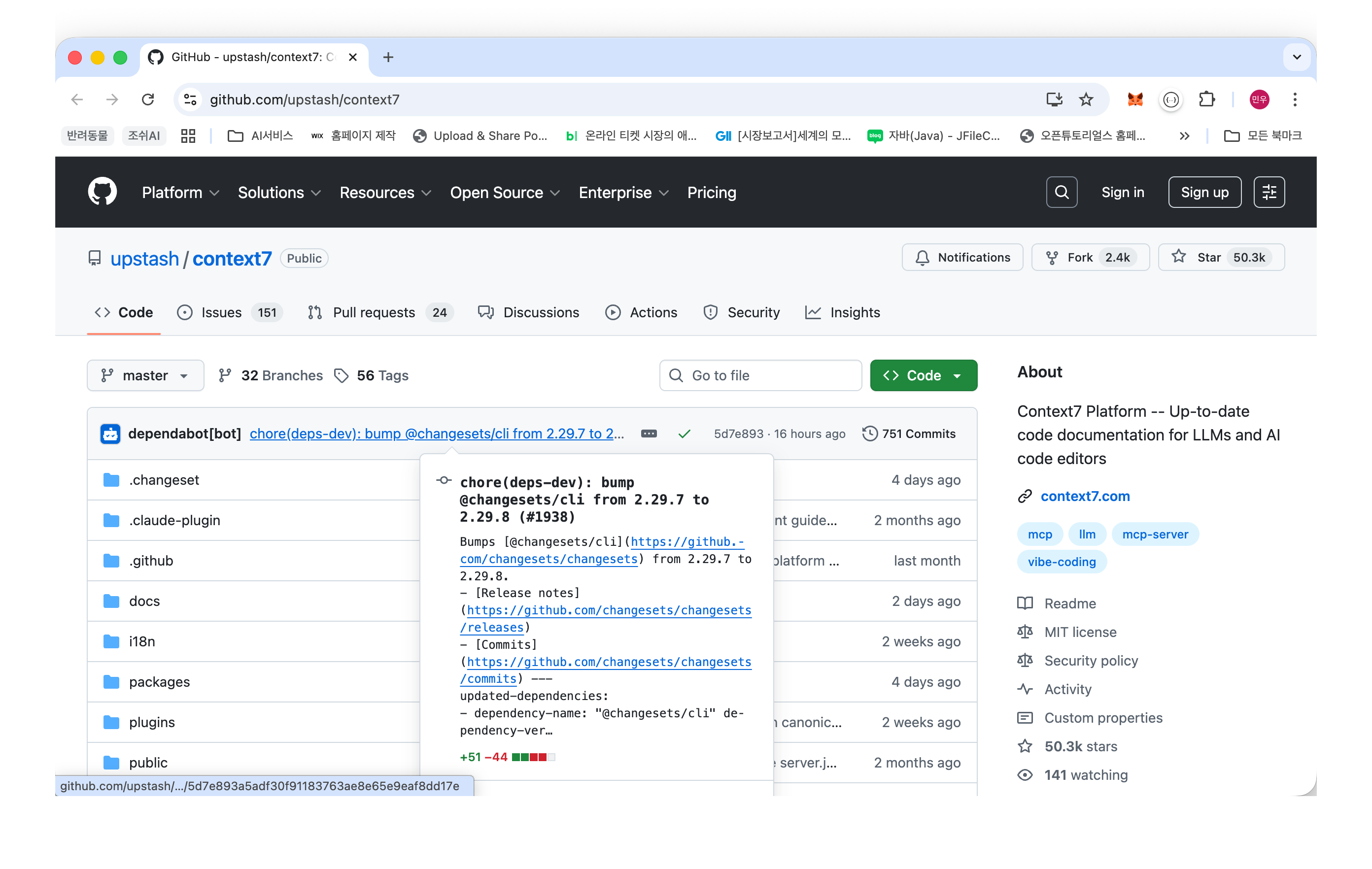Switch to the Security tab
The height and width of the screenshot is (869, 1372).
coord(741,312)
